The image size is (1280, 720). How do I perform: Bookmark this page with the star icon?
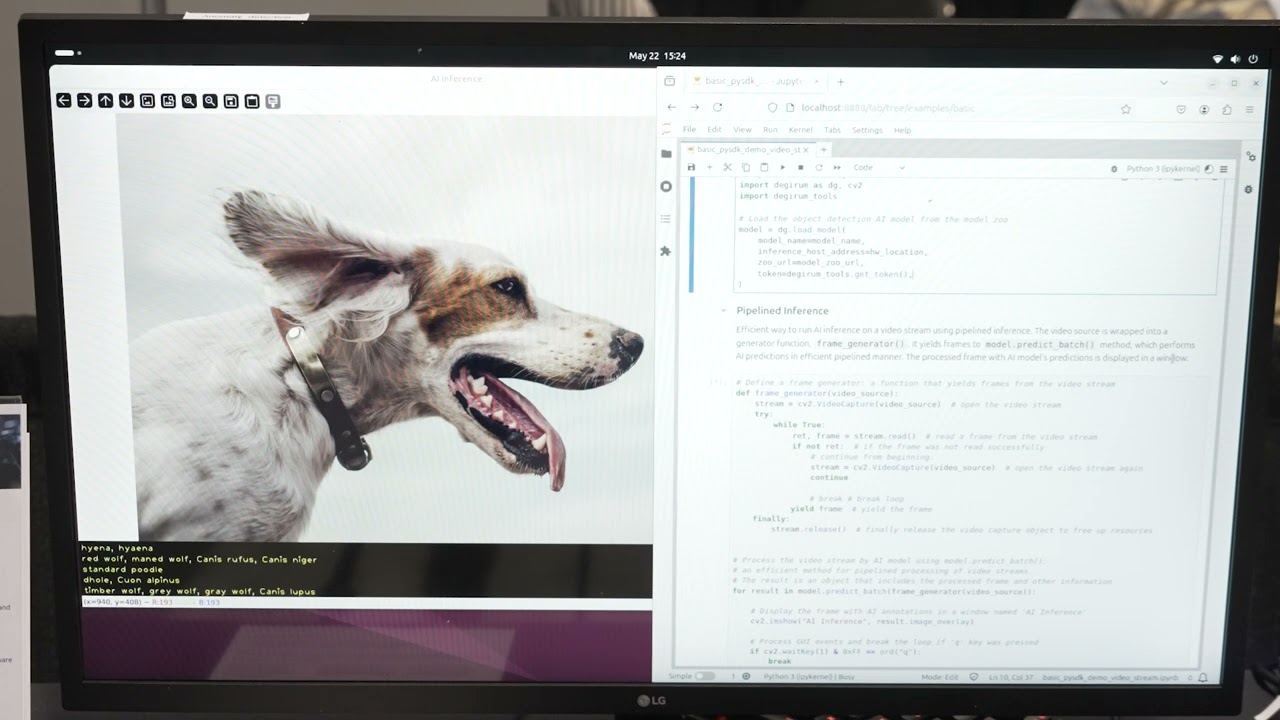(1126, 109)
